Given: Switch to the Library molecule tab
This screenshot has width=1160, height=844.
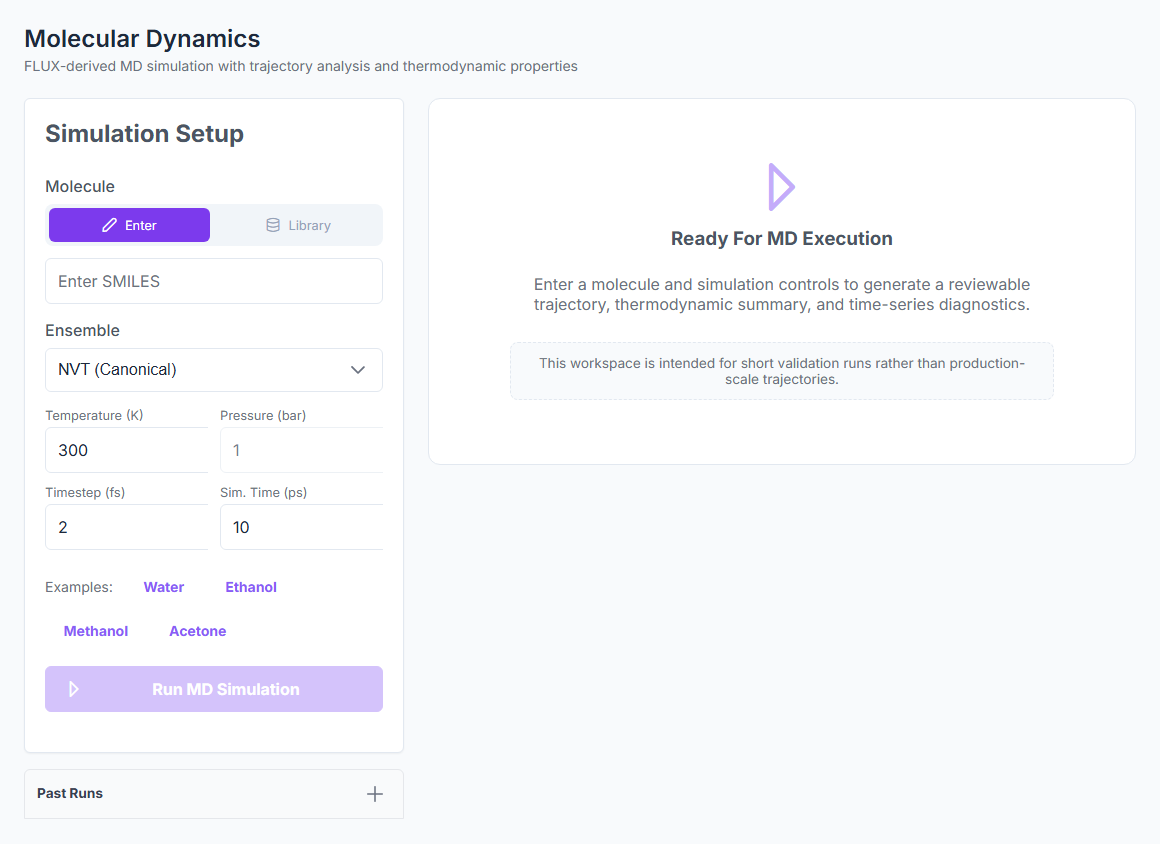Looking at the screenshot, I should pyautogui.click(x=298, y=225).
